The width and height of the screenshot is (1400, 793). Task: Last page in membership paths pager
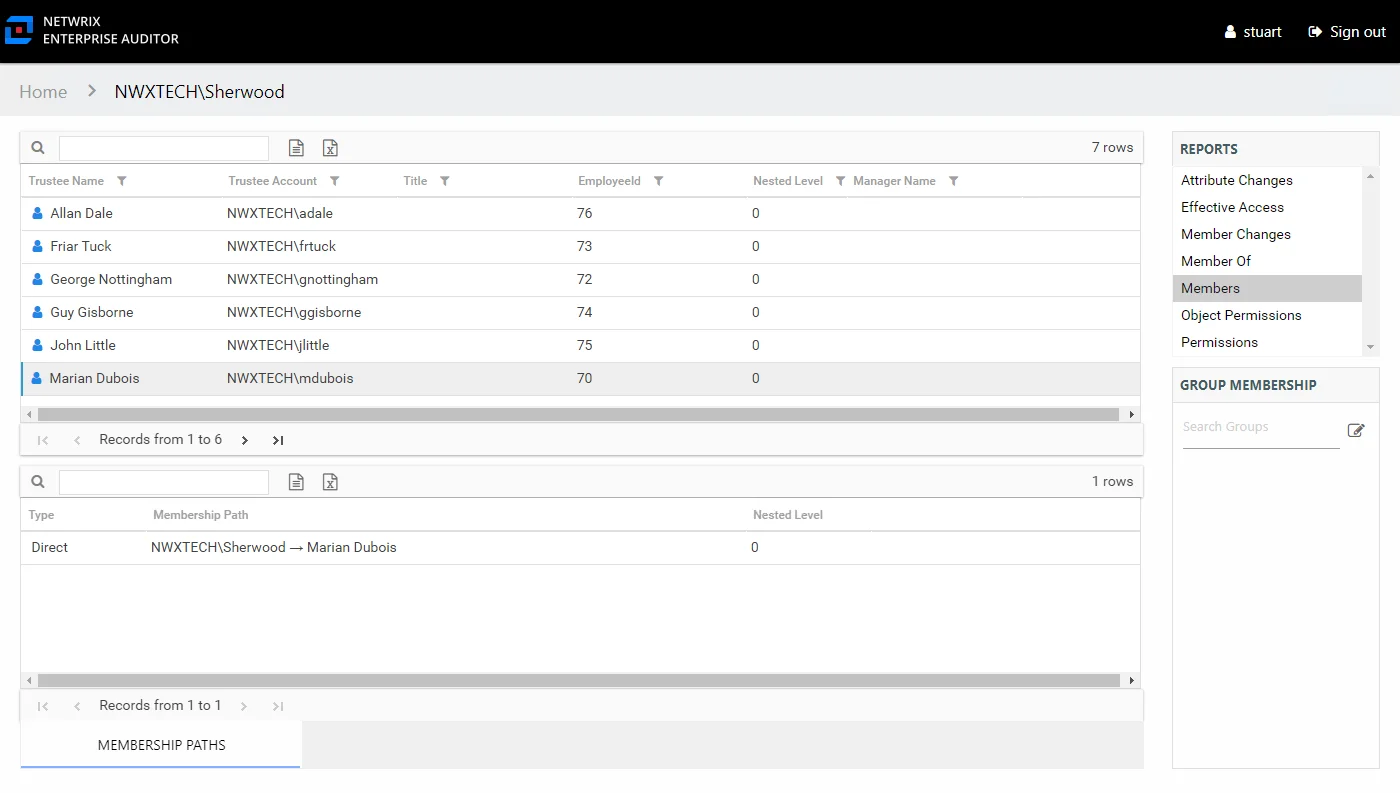(x=278, y=706)
